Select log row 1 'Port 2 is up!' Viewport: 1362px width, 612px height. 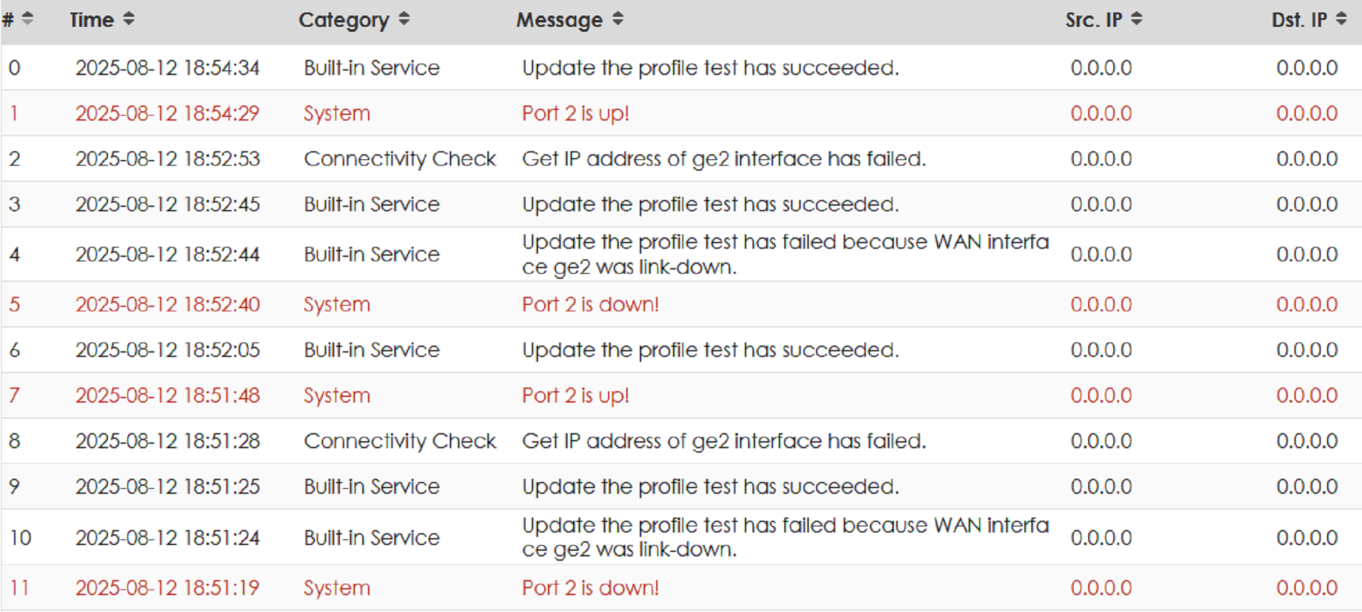(x=681, y=113)
